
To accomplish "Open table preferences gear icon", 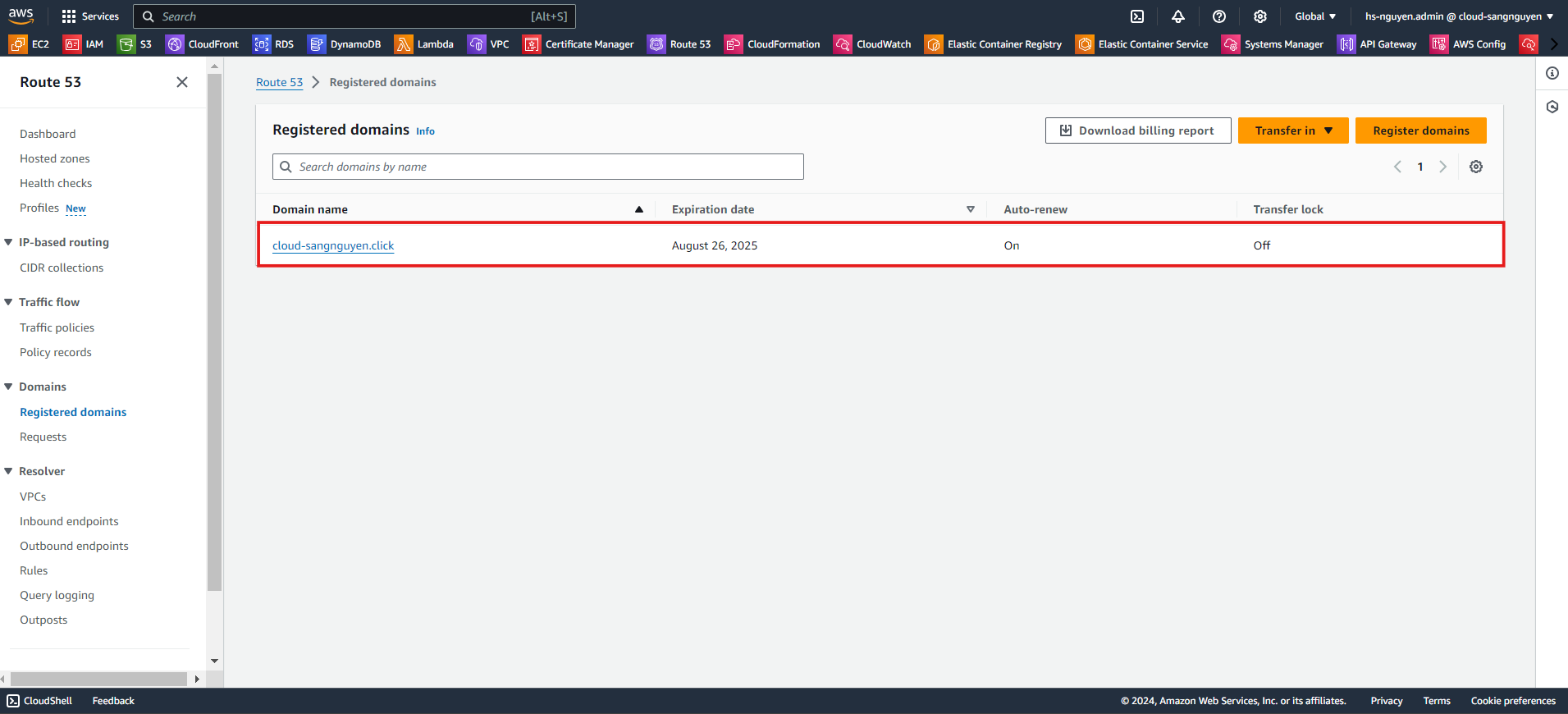I will pyautogui.click(x=1476, y=167).
